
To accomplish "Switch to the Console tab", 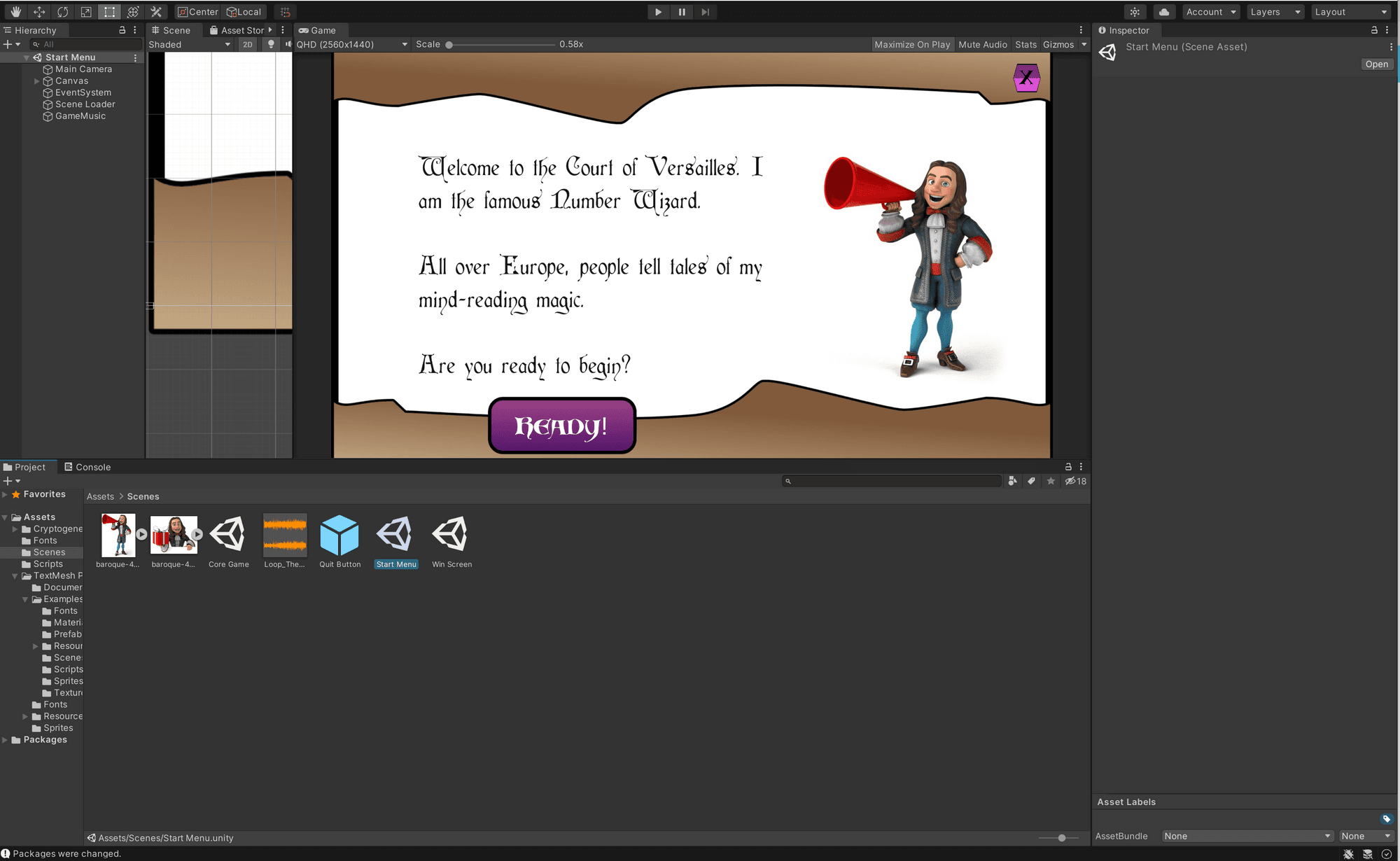I will pos(87,467).
